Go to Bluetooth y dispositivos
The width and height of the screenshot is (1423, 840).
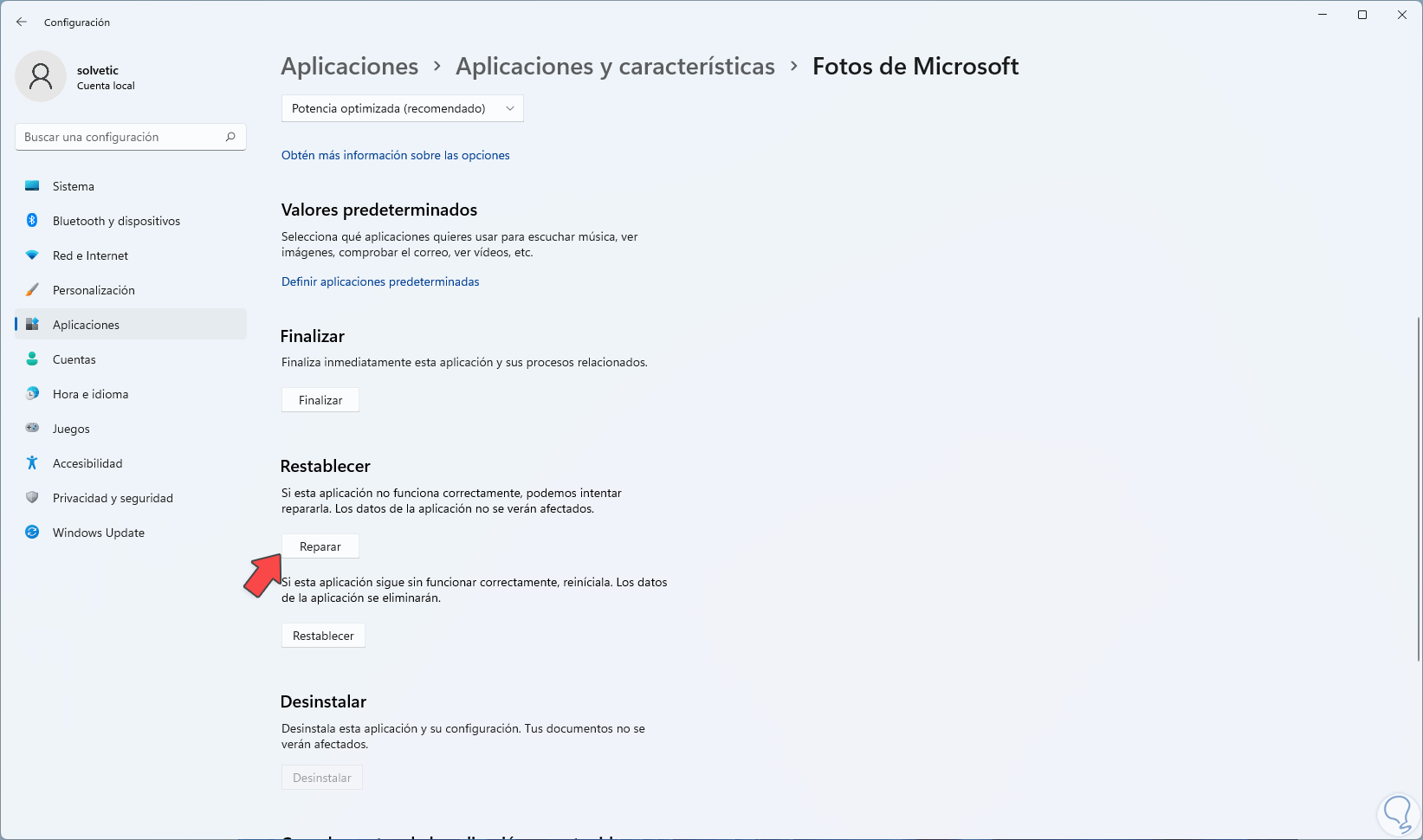coord(131,221)
